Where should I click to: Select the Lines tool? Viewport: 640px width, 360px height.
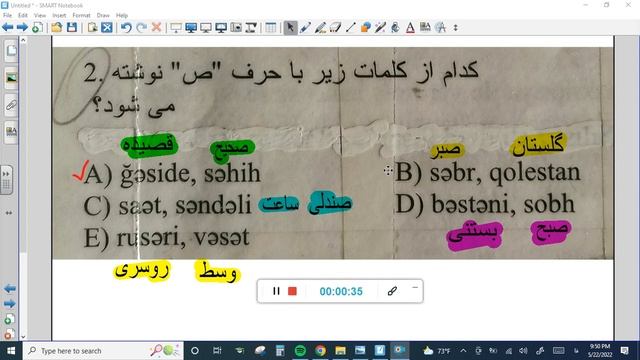click(350, 27)
